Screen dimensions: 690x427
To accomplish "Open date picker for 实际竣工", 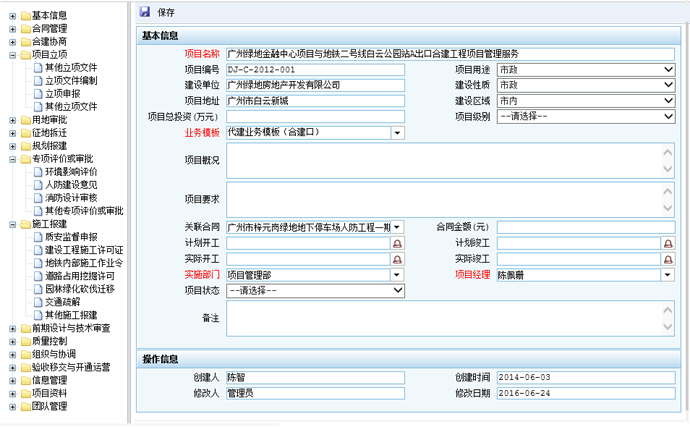I will (668, 259).
